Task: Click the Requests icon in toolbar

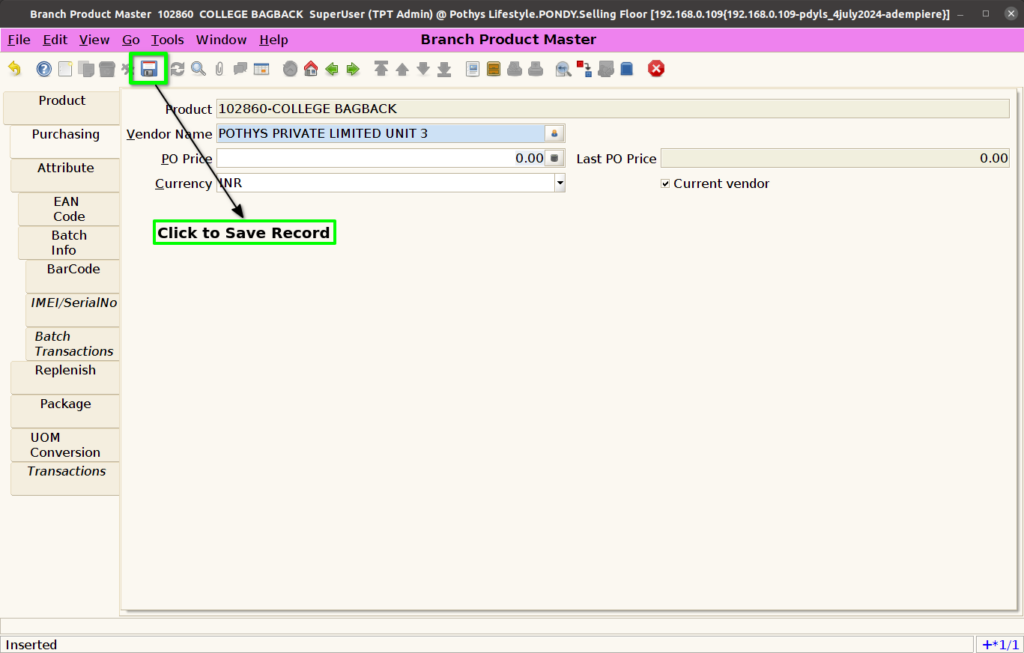Action: click(x=605, y=69)
